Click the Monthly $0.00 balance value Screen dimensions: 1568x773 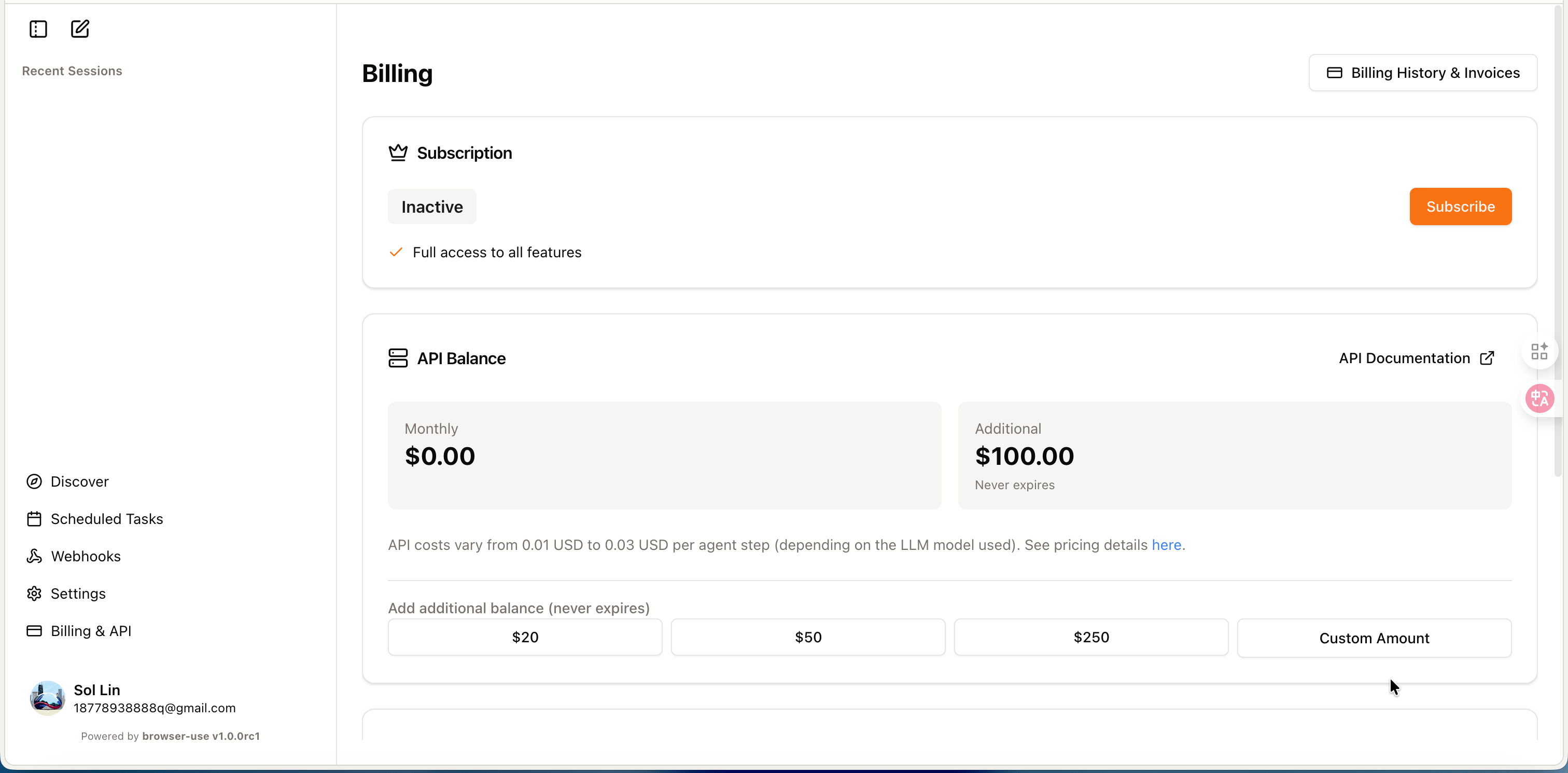tap(440, 456)
